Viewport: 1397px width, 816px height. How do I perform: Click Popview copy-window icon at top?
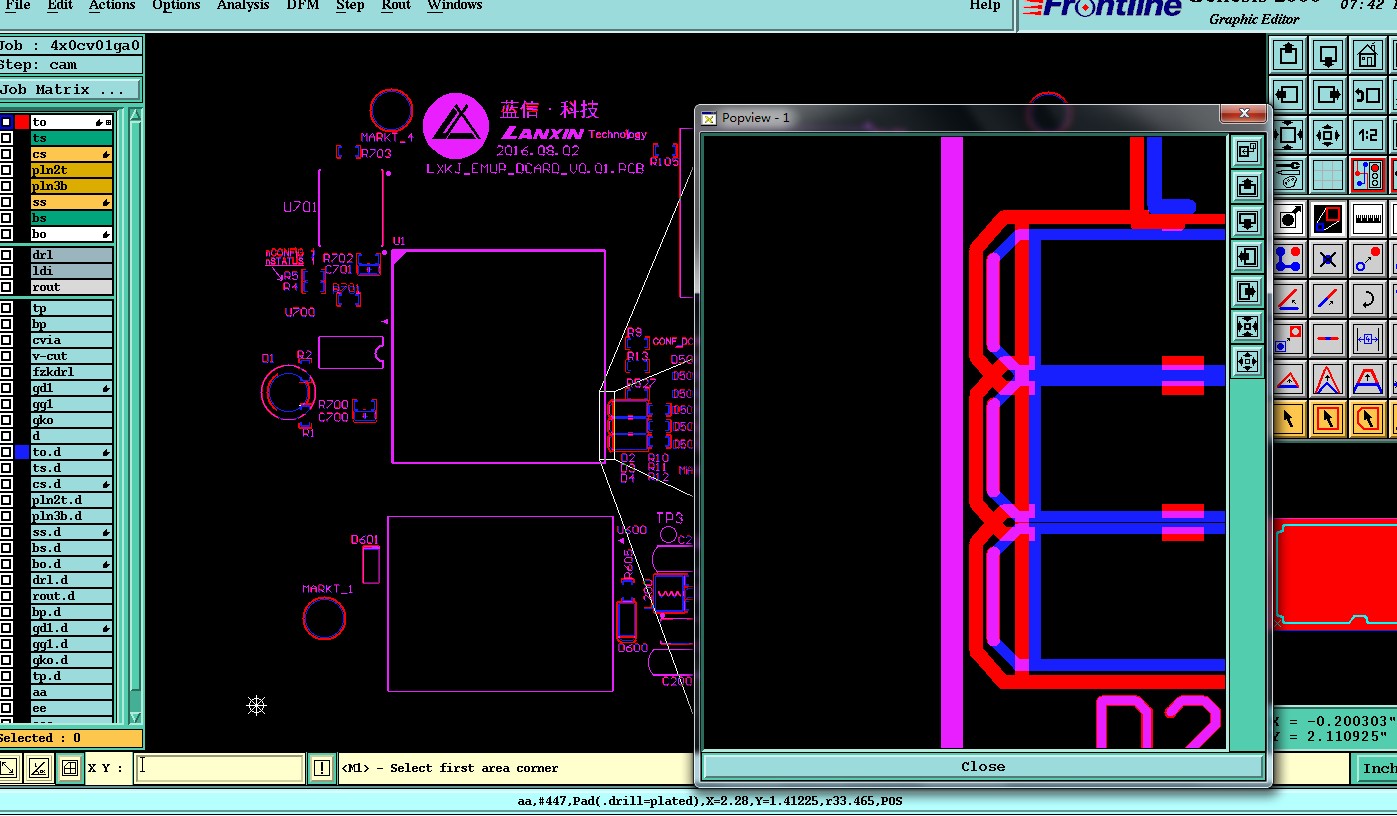point(1247,151)
